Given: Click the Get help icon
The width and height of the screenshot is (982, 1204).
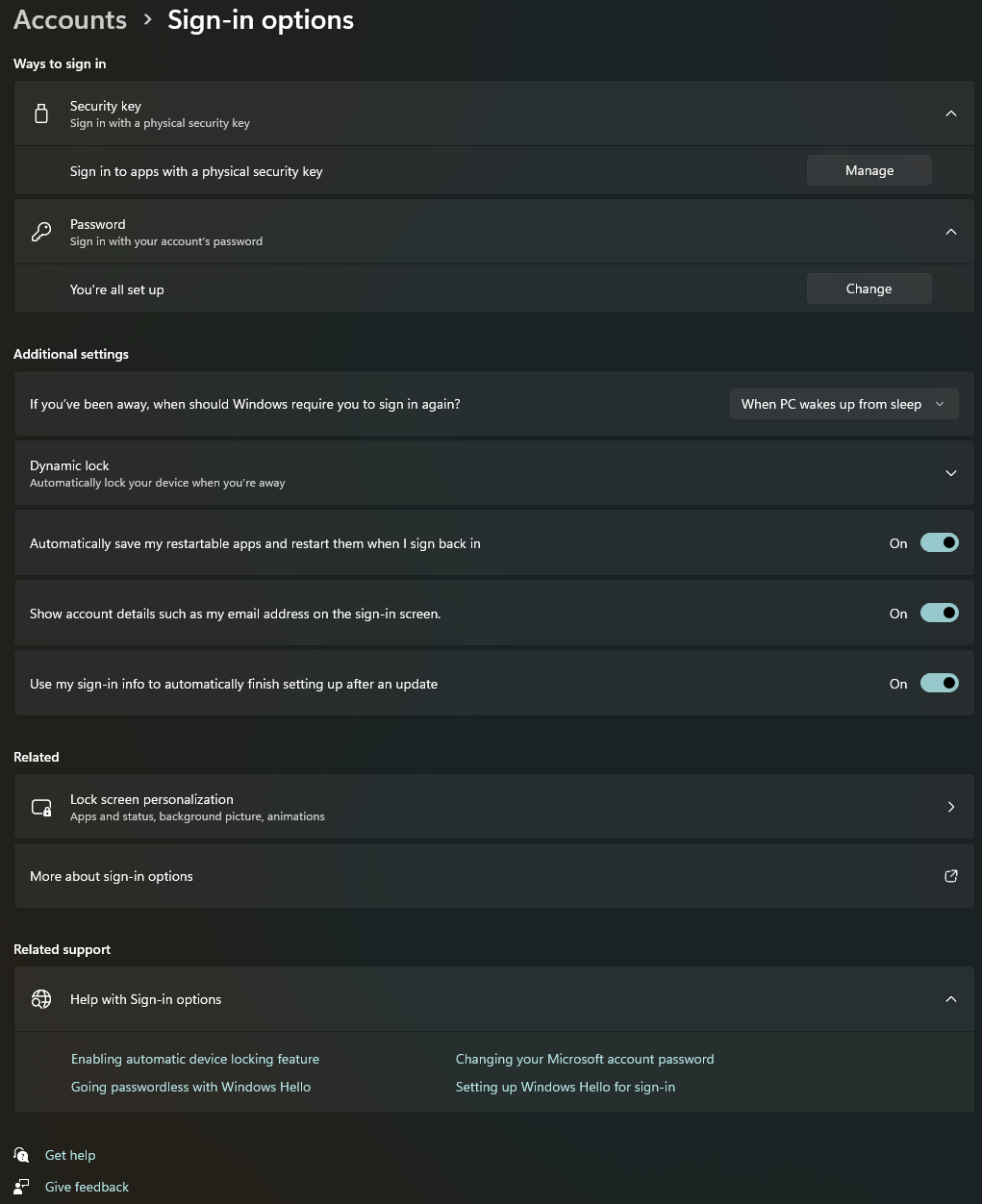Looking at the screenshot, I should click(21, 1155).
